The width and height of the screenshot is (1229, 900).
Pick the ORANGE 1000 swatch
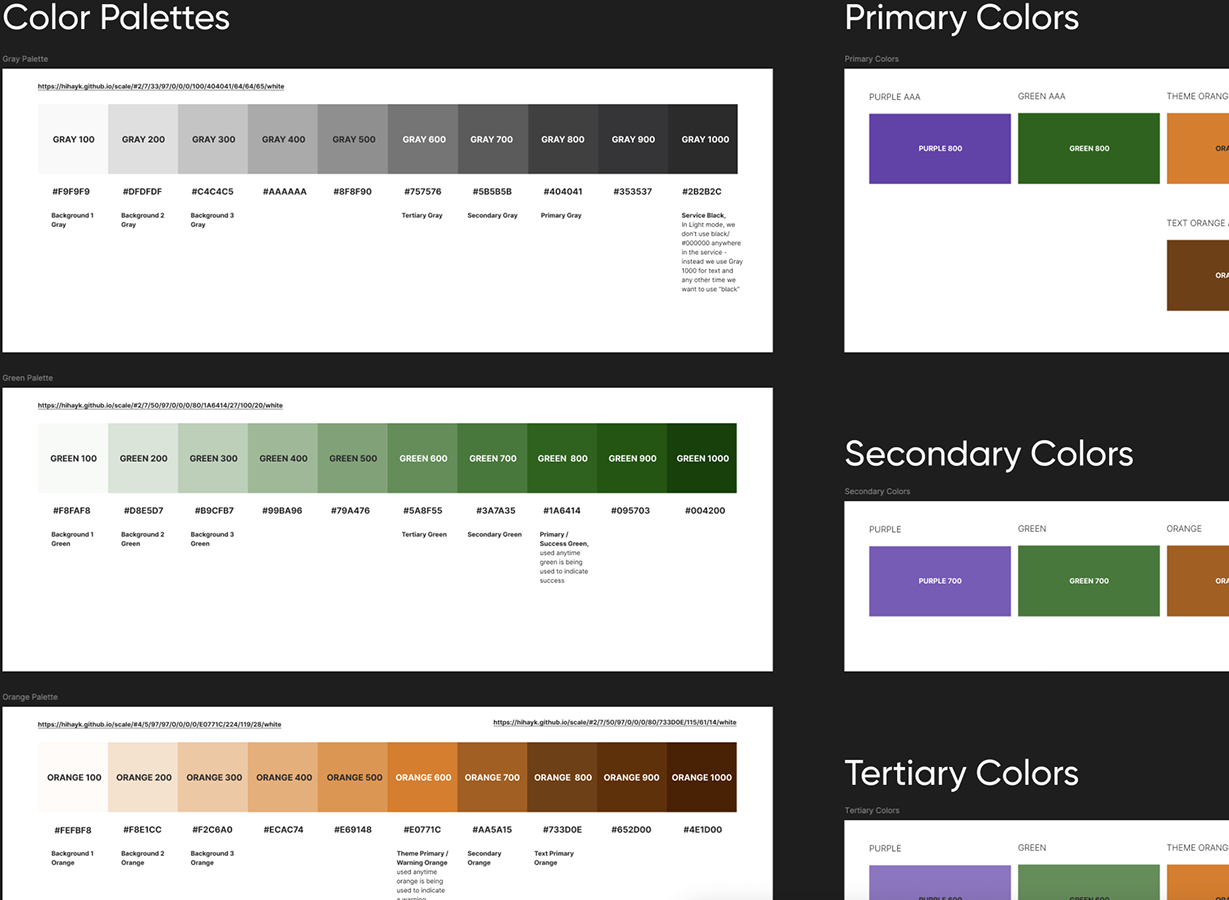coord(703,777)
